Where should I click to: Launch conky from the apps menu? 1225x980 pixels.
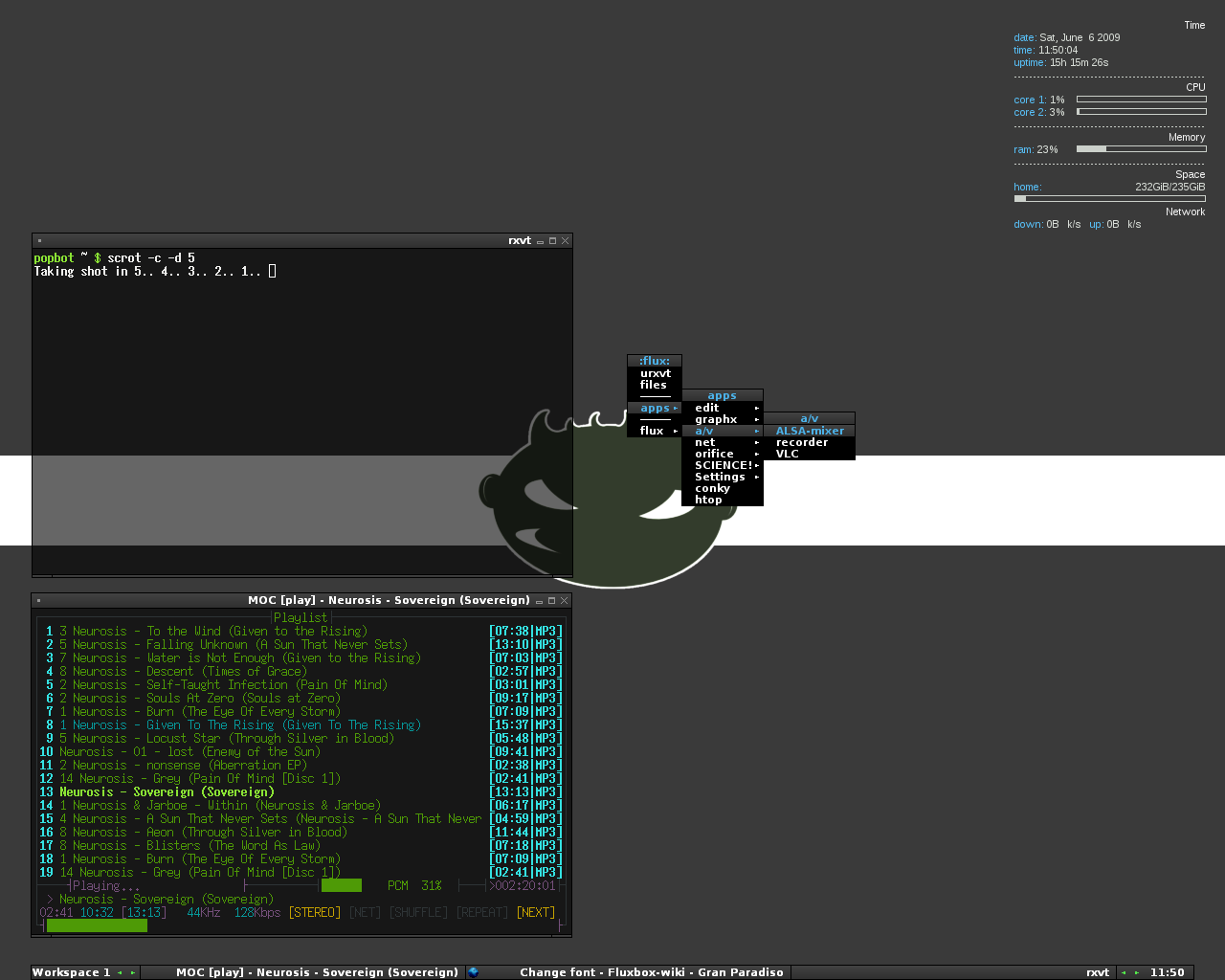click(x=723, y=488)
